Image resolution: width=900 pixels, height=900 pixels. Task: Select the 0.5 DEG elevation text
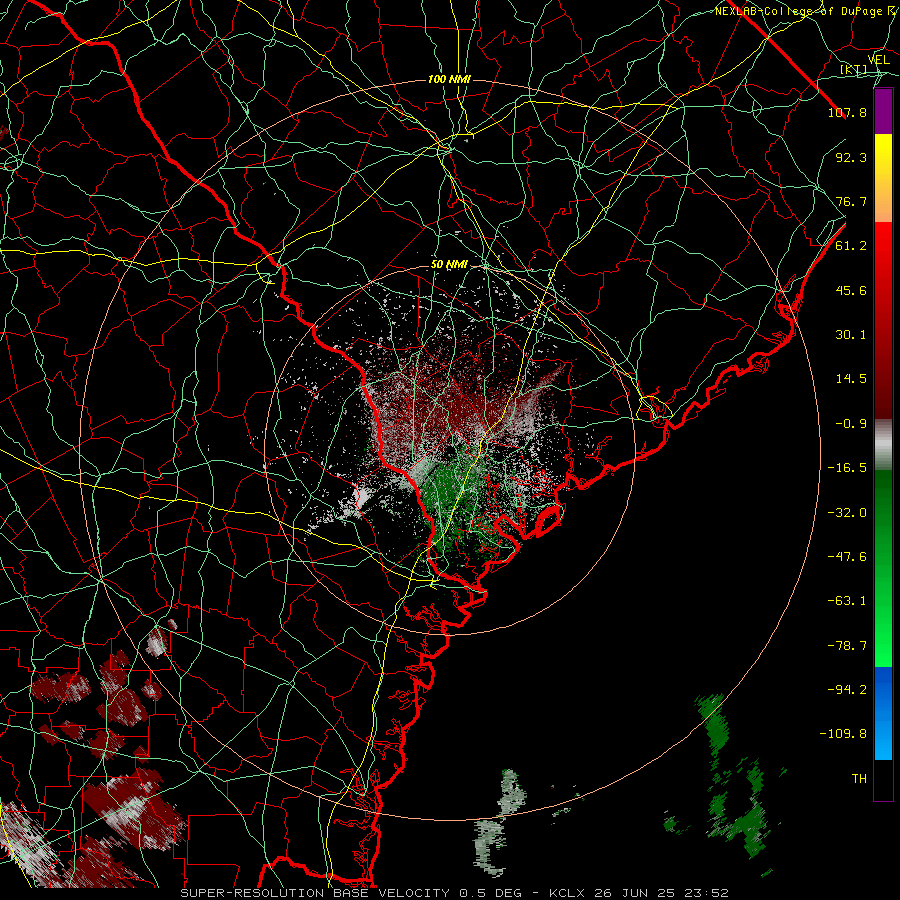(x=490, y=893)
